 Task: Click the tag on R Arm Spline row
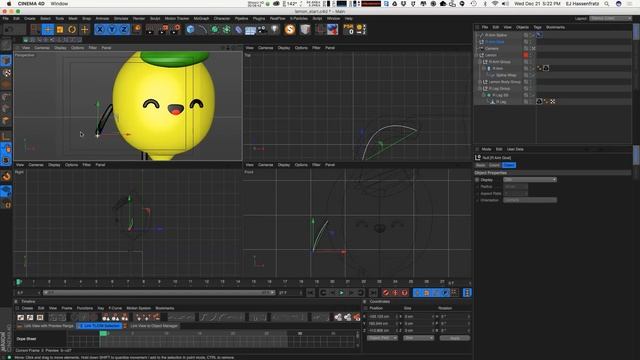(539, 35)
